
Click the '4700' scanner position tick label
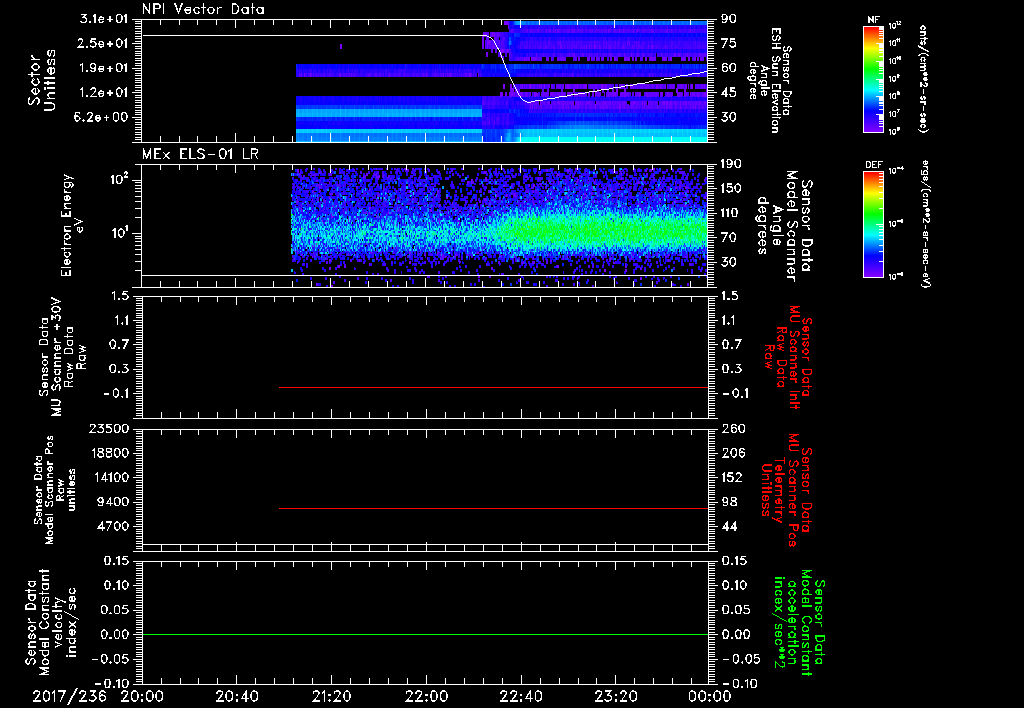[x=113, y=526]
